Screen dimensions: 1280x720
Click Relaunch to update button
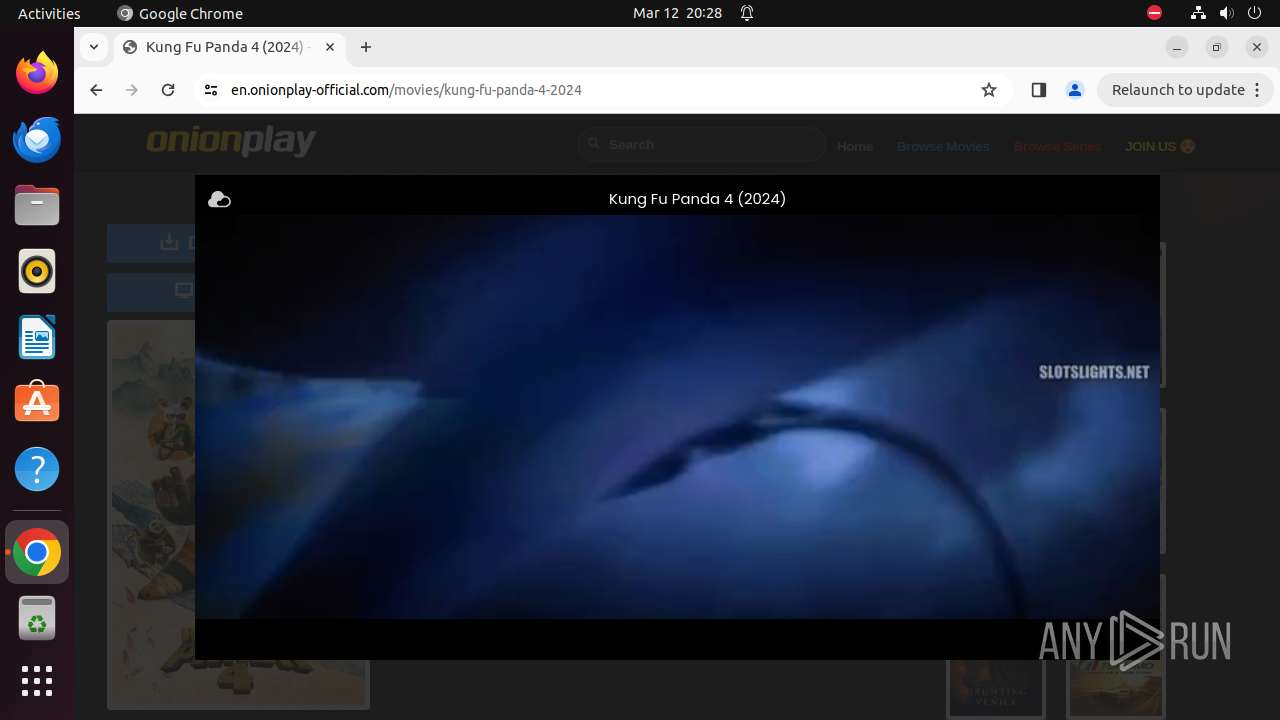[1185, 90]
